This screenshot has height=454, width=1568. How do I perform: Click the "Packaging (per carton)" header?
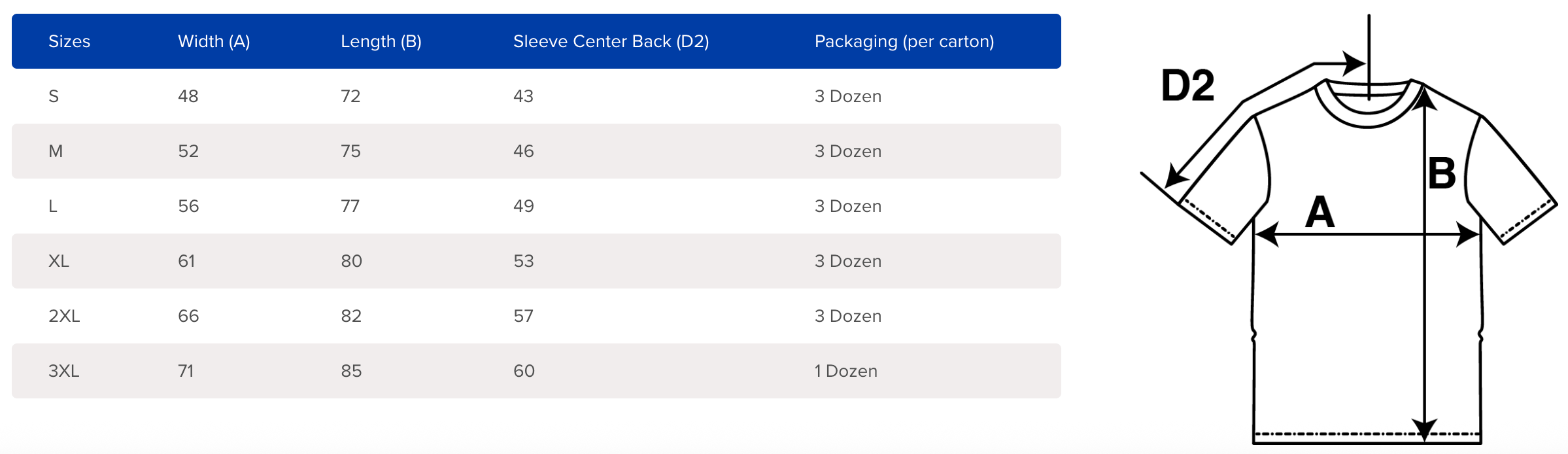point(904,41)
